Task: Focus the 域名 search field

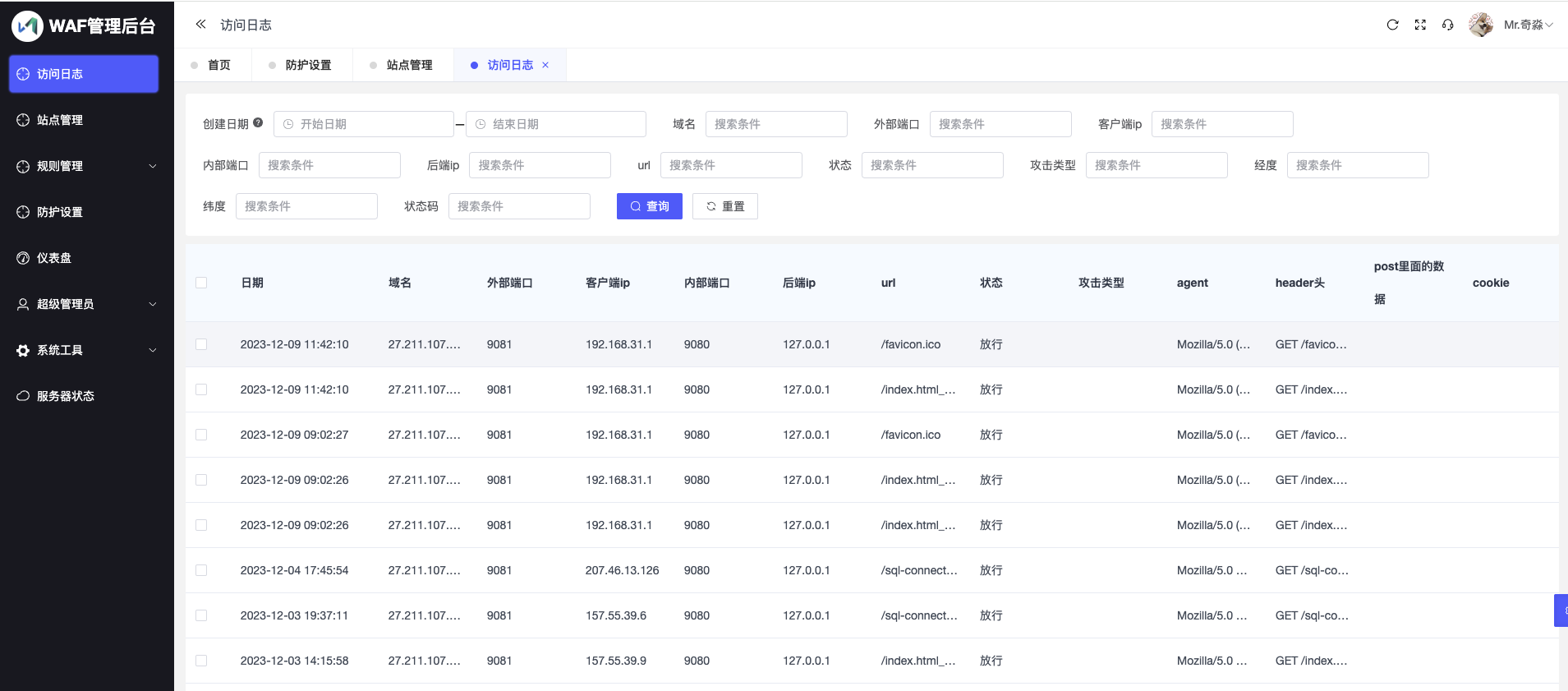Action: tap(776, 124)
